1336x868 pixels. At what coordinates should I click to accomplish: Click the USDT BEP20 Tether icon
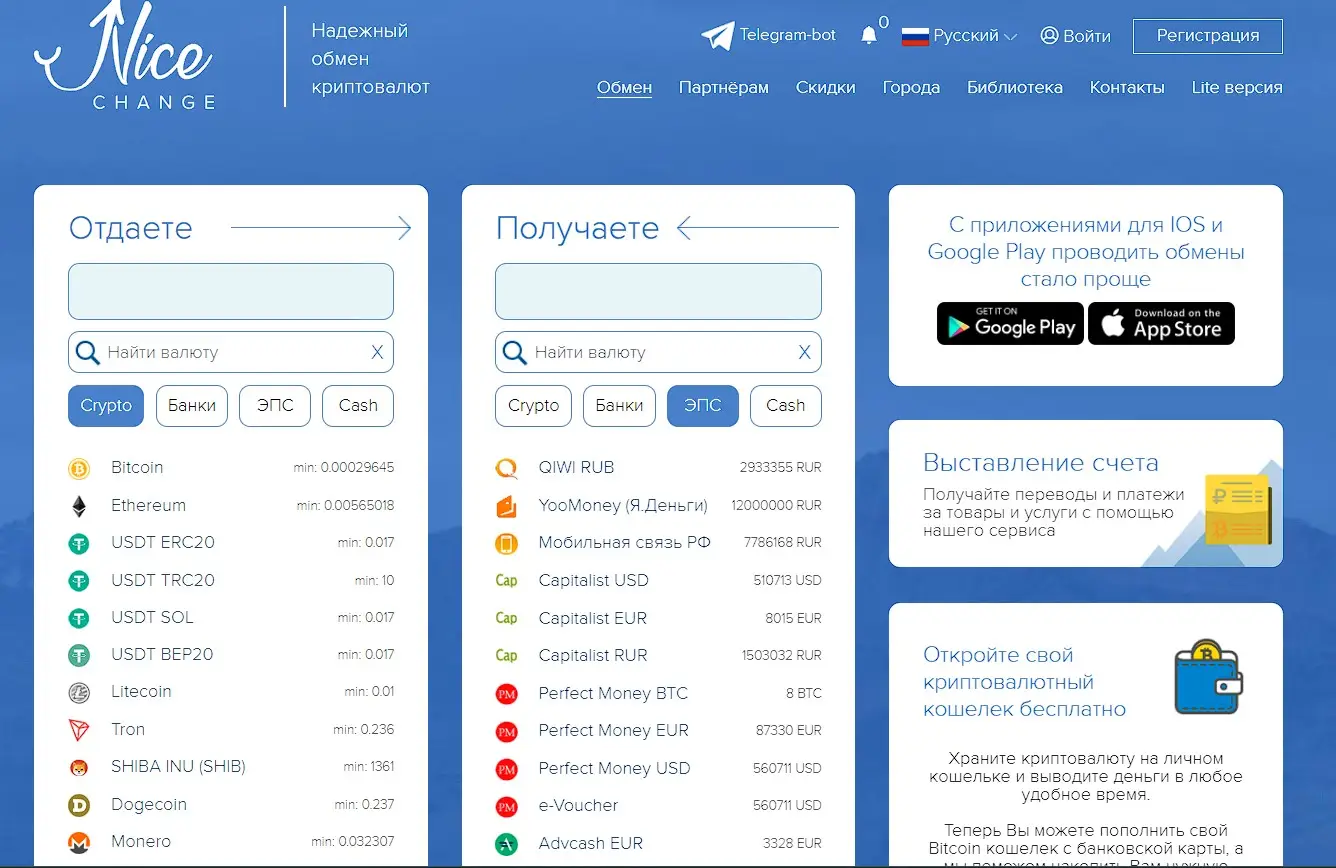[79, 655]
